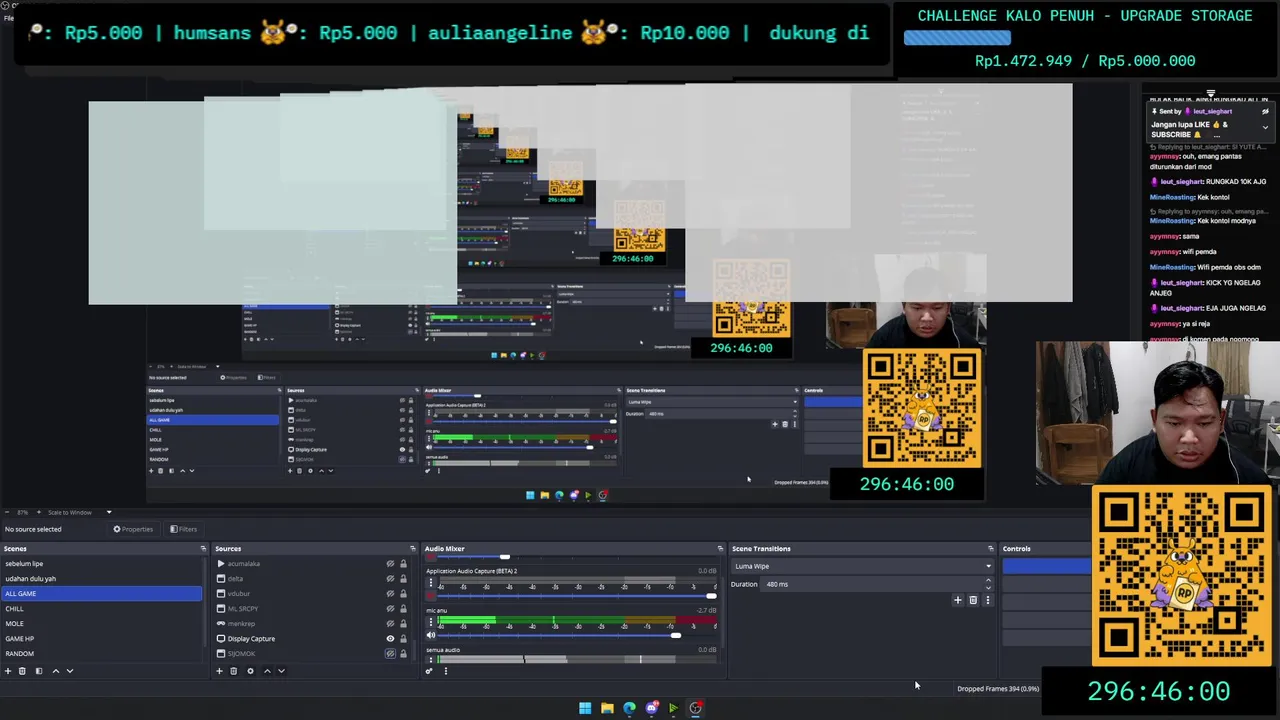
Task: Click the Properties button
Action: point(133,529)
